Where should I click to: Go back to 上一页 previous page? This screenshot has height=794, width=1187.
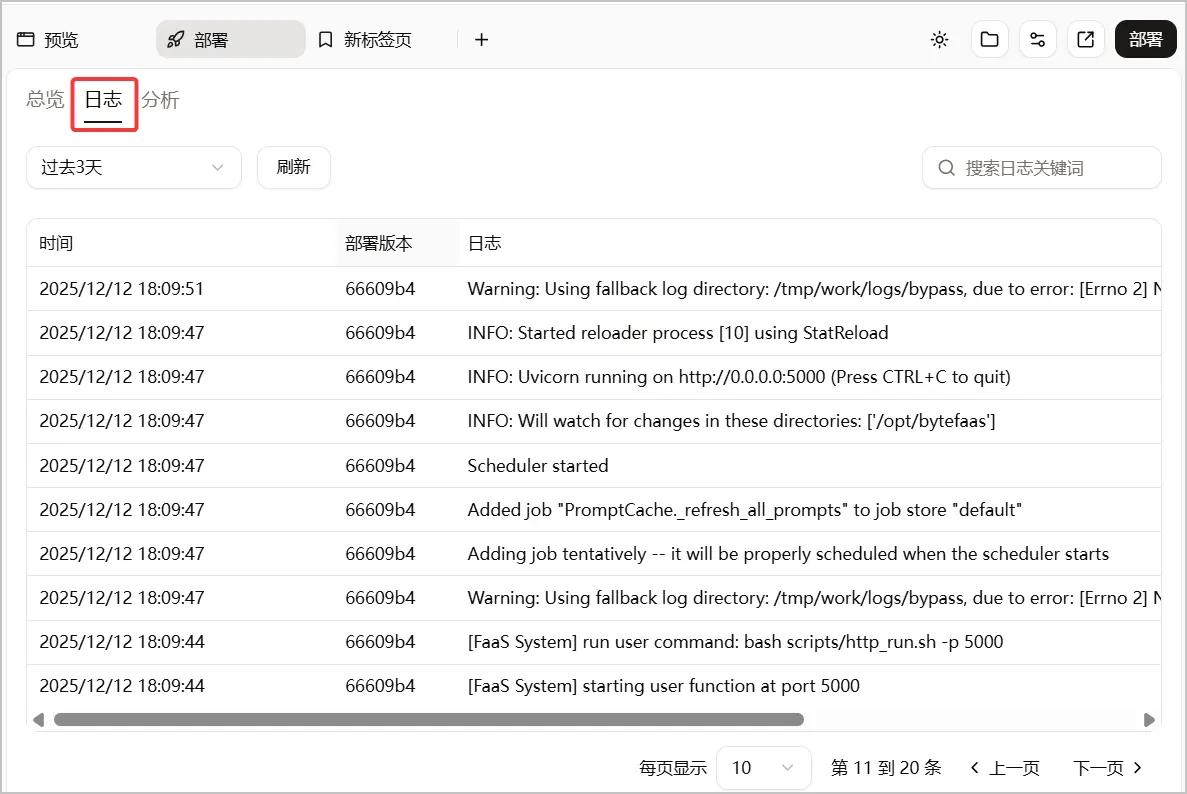[x=1005, y=768]
